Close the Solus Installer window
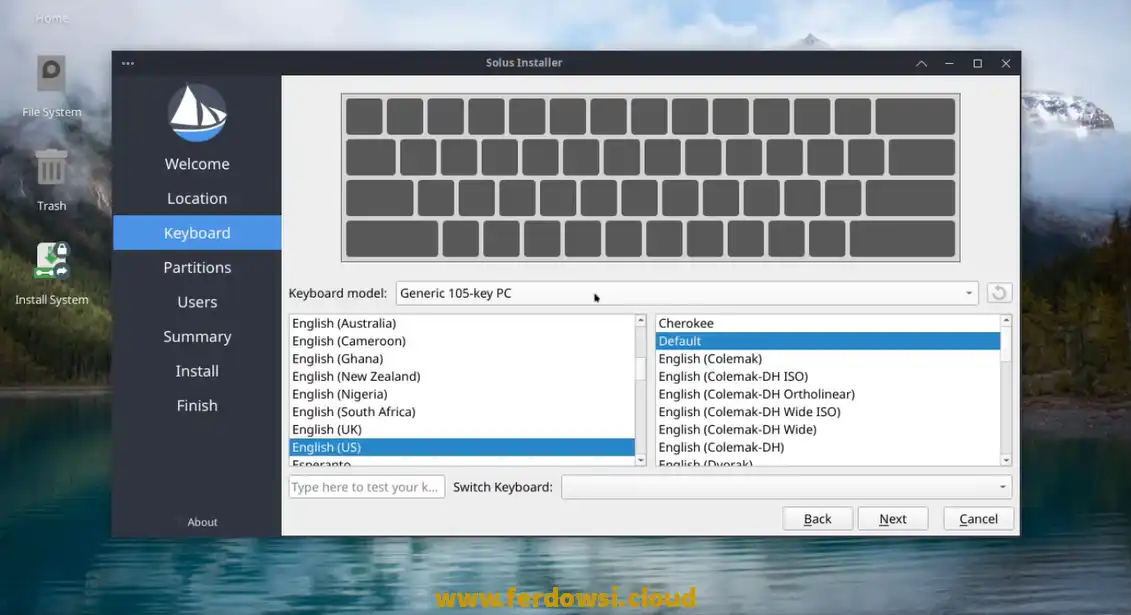The image size is (1131, 615). point(1005,63)
